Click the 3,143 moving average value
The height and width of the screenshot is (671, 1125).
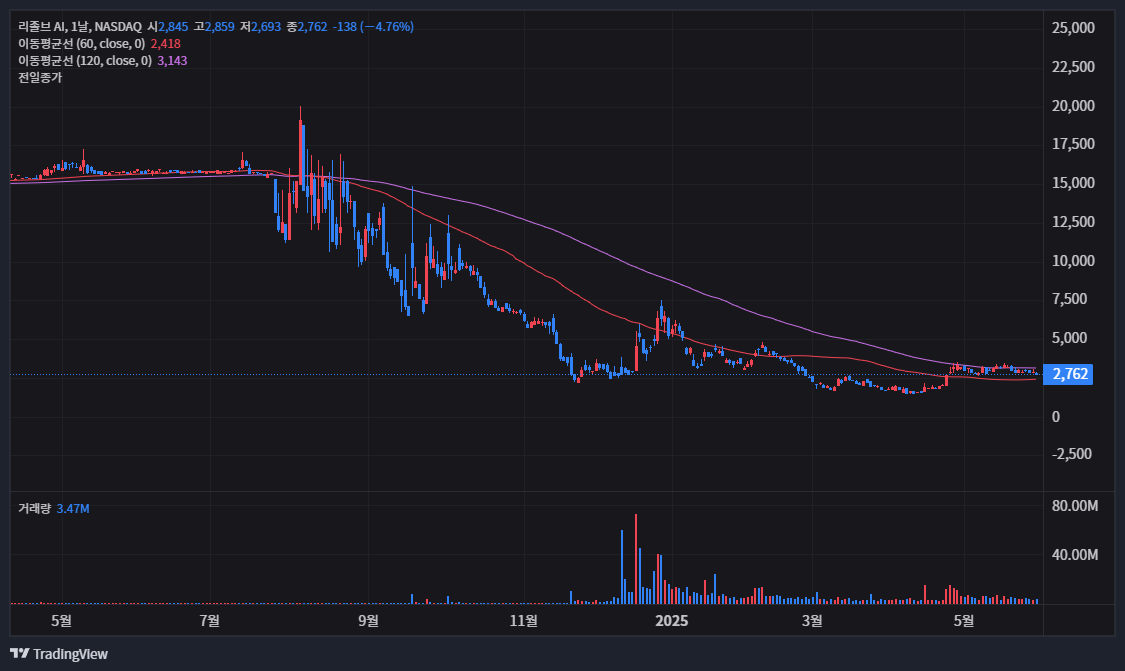pos(172,60)
